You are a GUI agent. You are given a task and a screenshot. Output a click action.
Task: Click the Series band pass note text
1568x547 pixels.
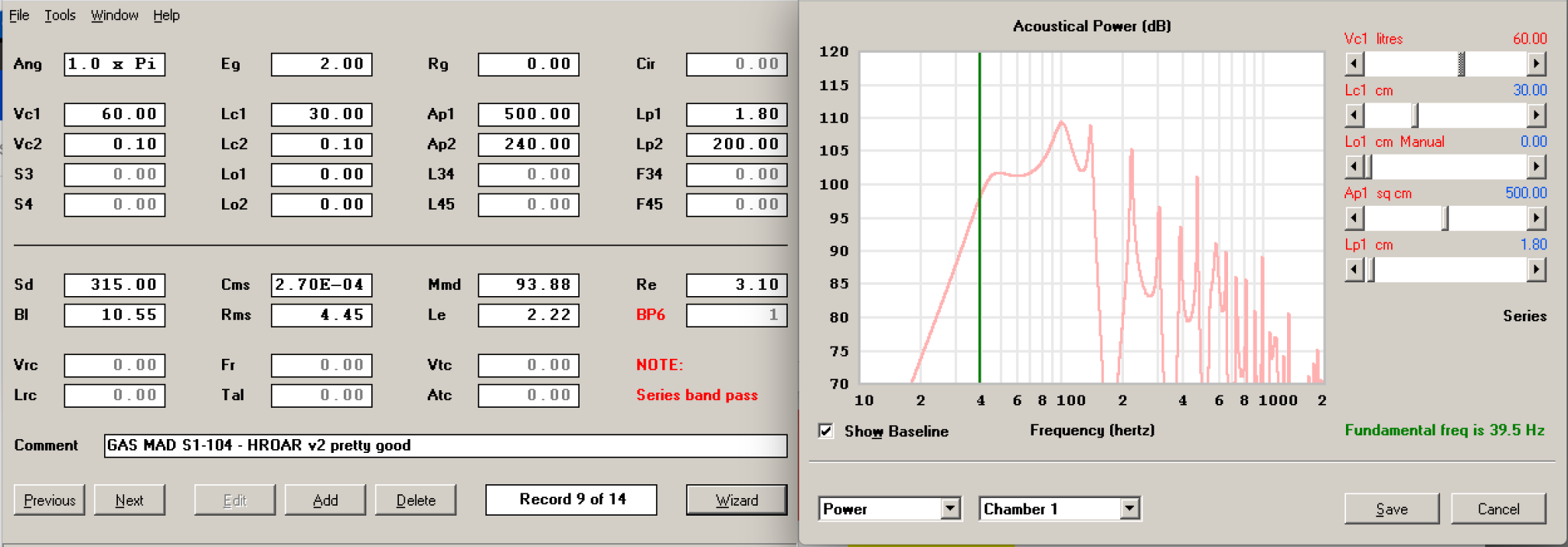(697, 396)
